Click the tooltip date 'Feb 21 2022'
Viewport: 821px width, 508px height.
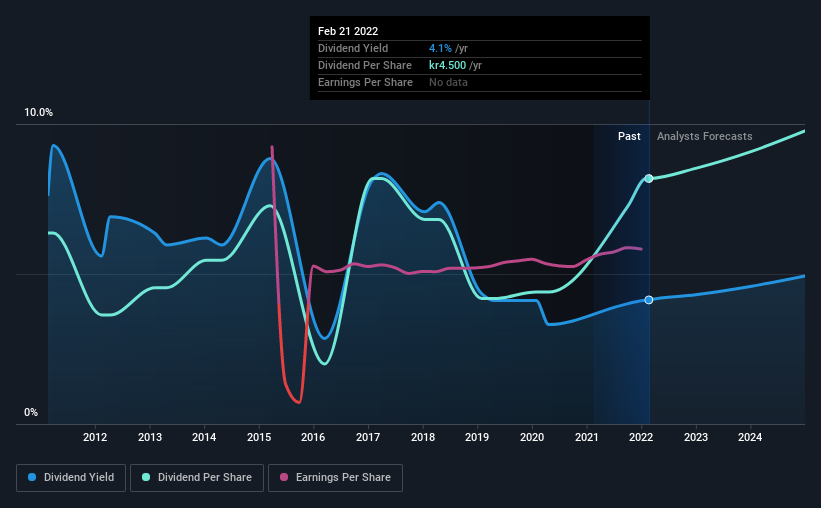click(x=348, y=31)
